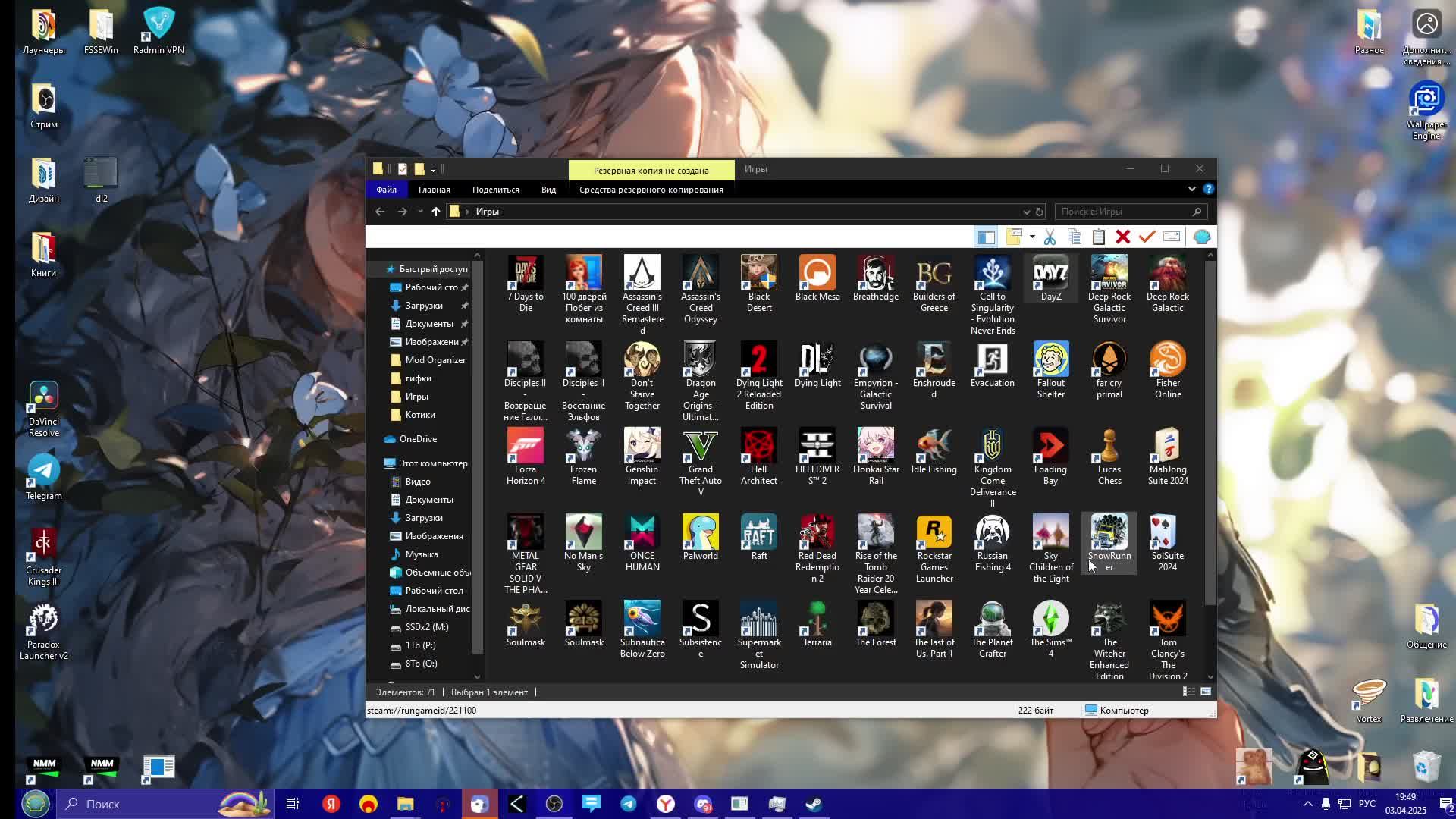
Task: Open the address bar history dropdown
Action: (1026, 212)
